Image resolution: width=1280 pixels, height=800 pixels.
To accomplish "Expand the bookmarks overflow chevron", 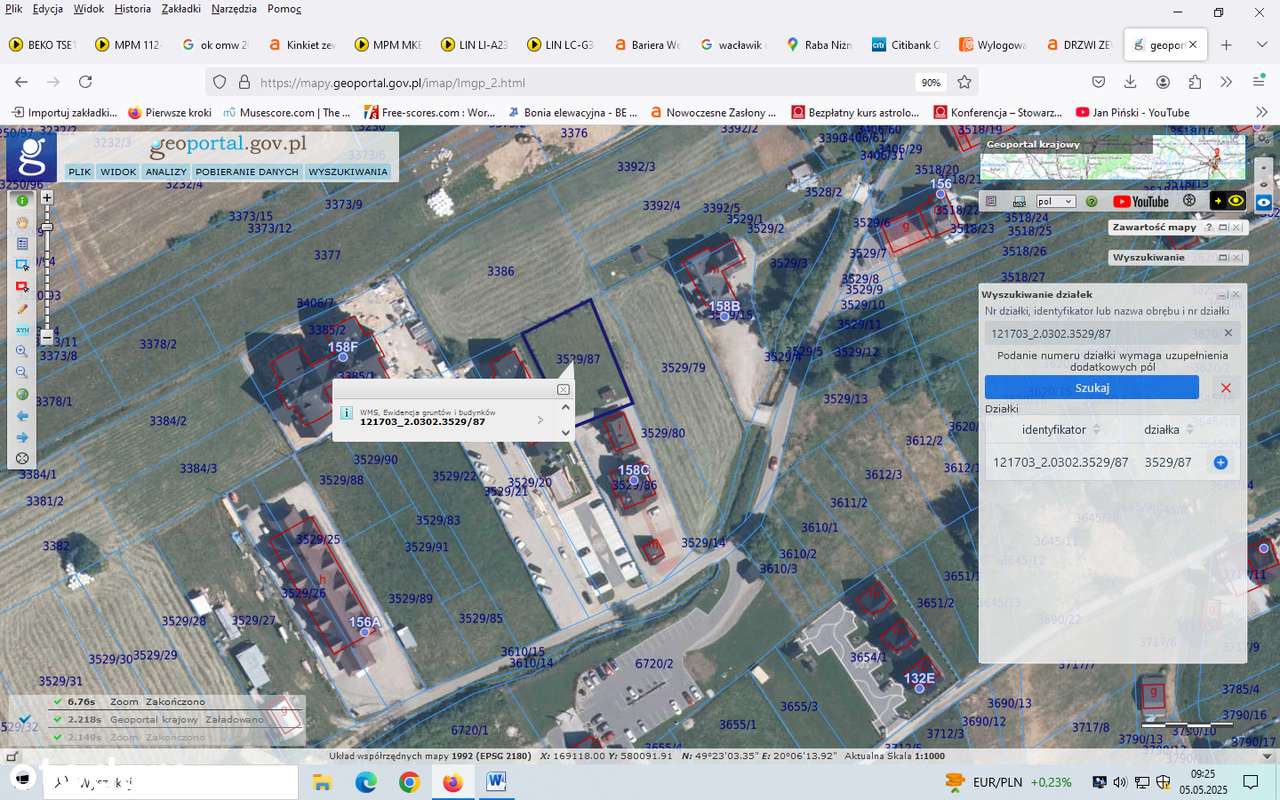I will coord(1260,112).
